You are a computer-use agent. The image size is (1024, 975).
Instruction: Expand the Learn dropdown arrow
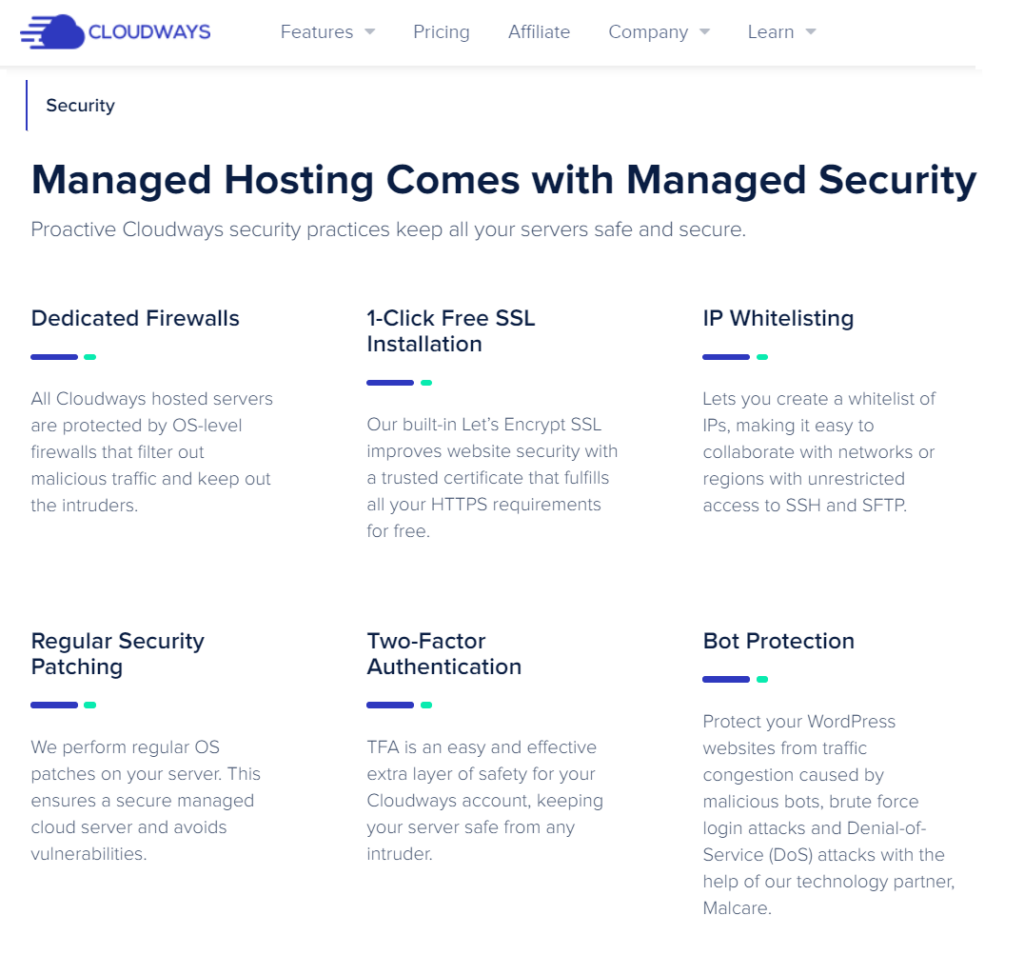[x=811, y=32]
